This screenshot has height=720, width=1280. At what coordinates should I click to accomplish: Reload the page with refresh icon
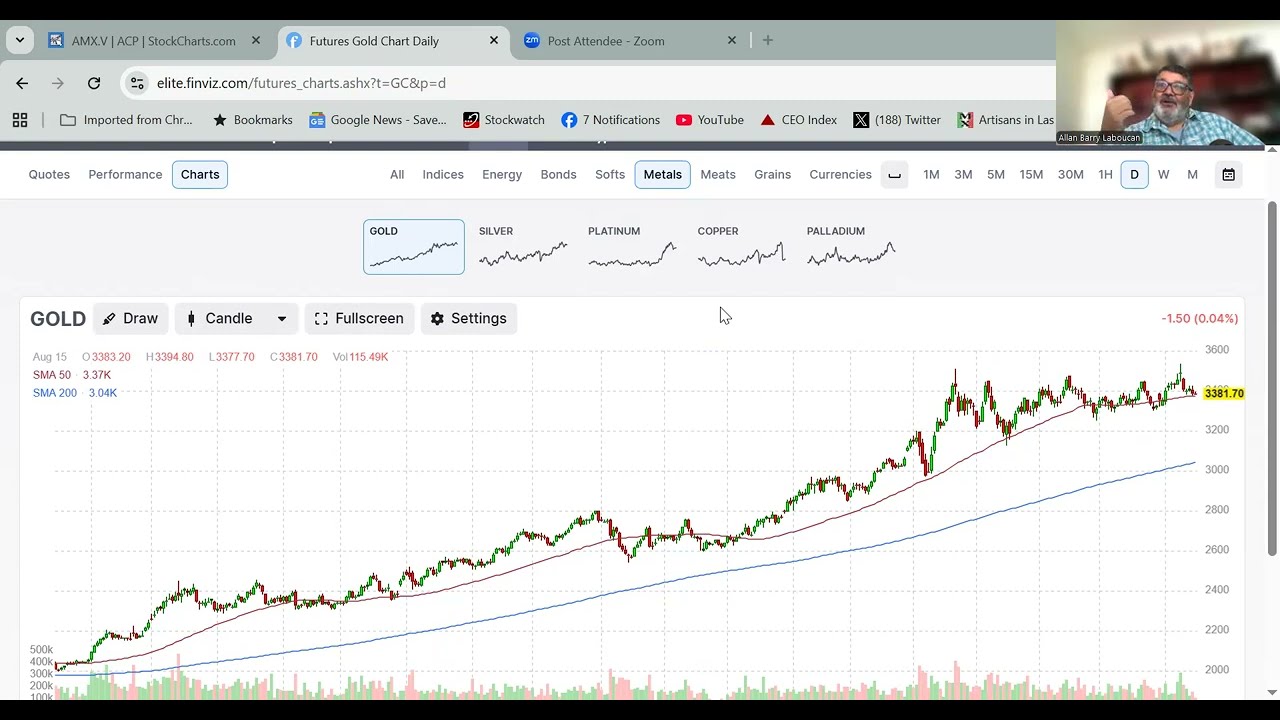[94, 83]
